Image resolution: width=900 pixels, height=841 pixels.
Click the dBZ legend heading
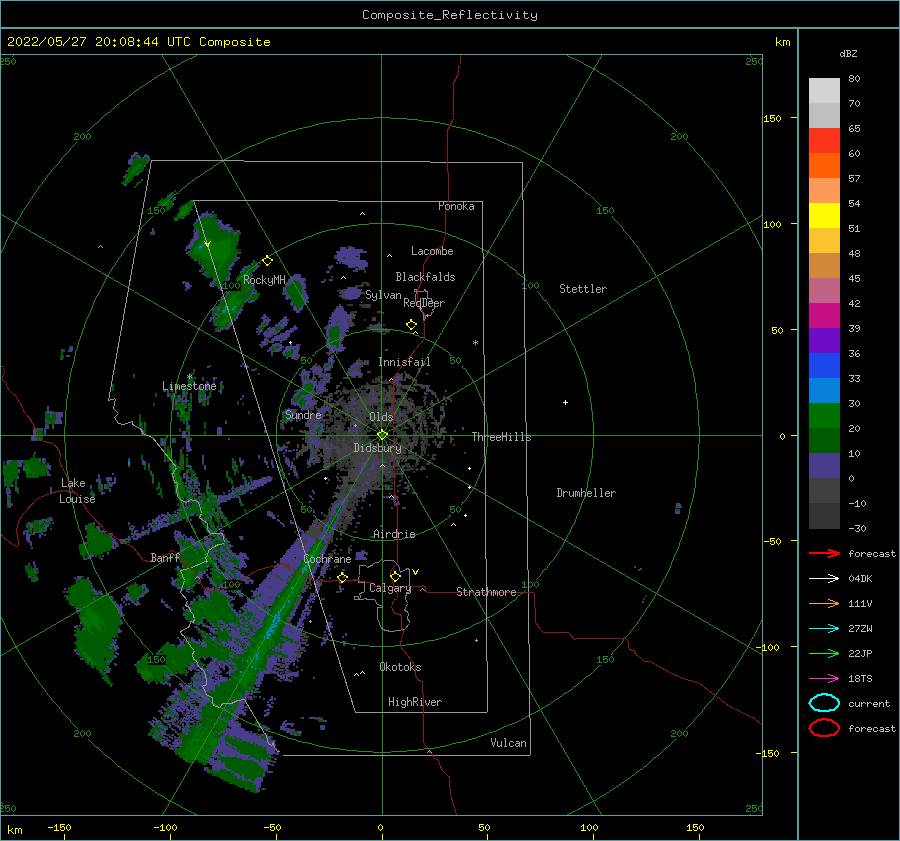point(848,53)
